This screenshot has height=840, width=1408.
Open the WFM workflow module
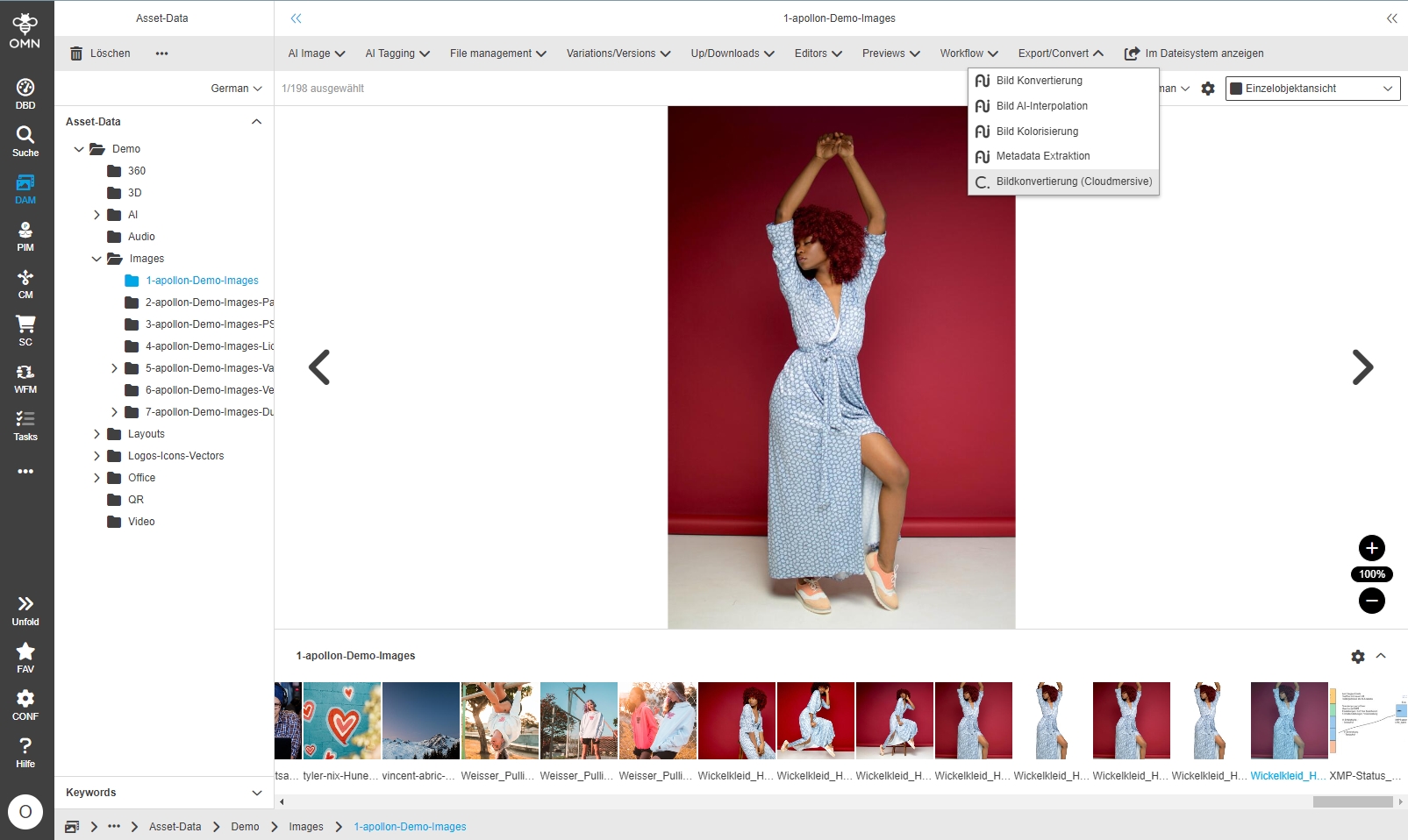click(25, 378)
